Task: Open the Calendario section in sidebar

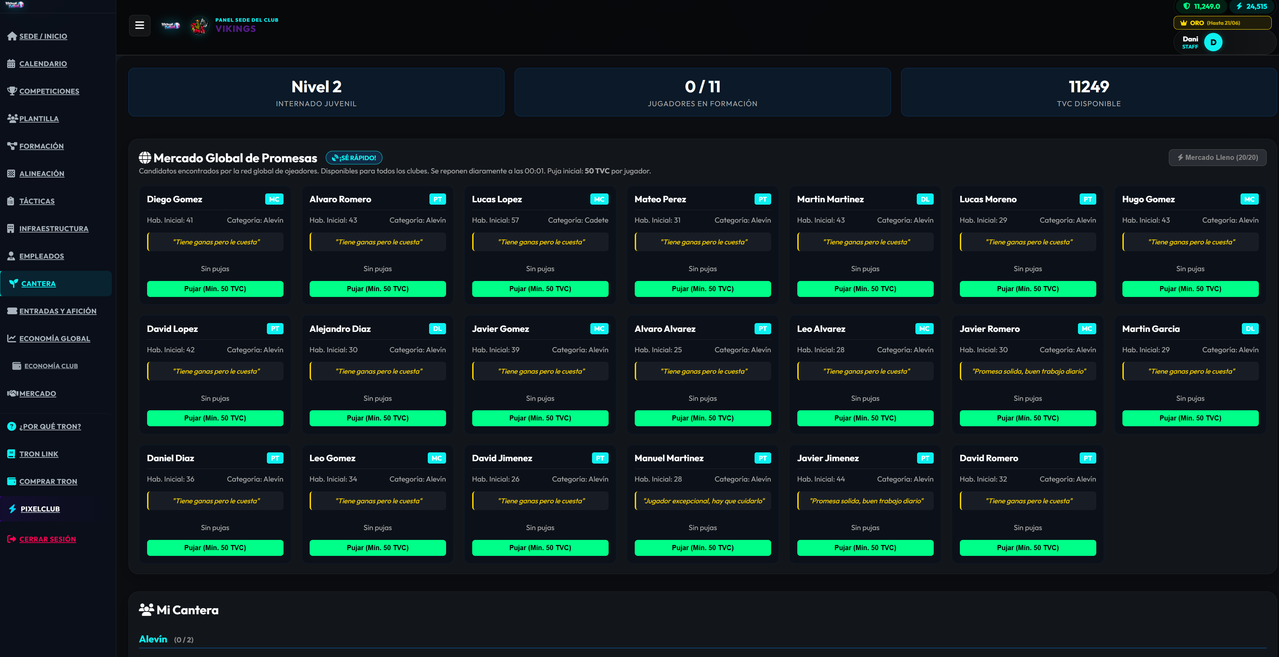Action: coord(43,63)
